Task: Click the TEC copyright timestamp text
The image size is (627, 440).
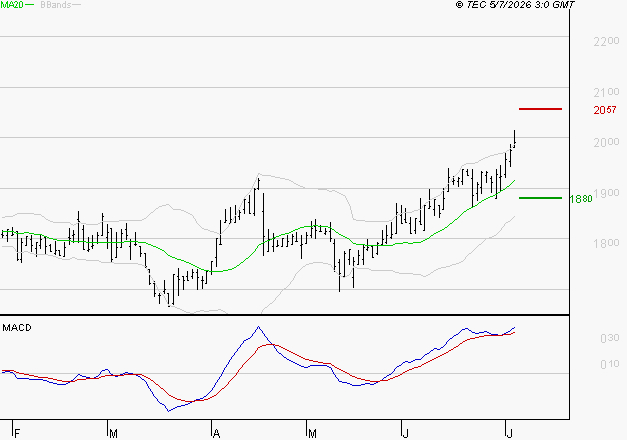Action: 515,5
